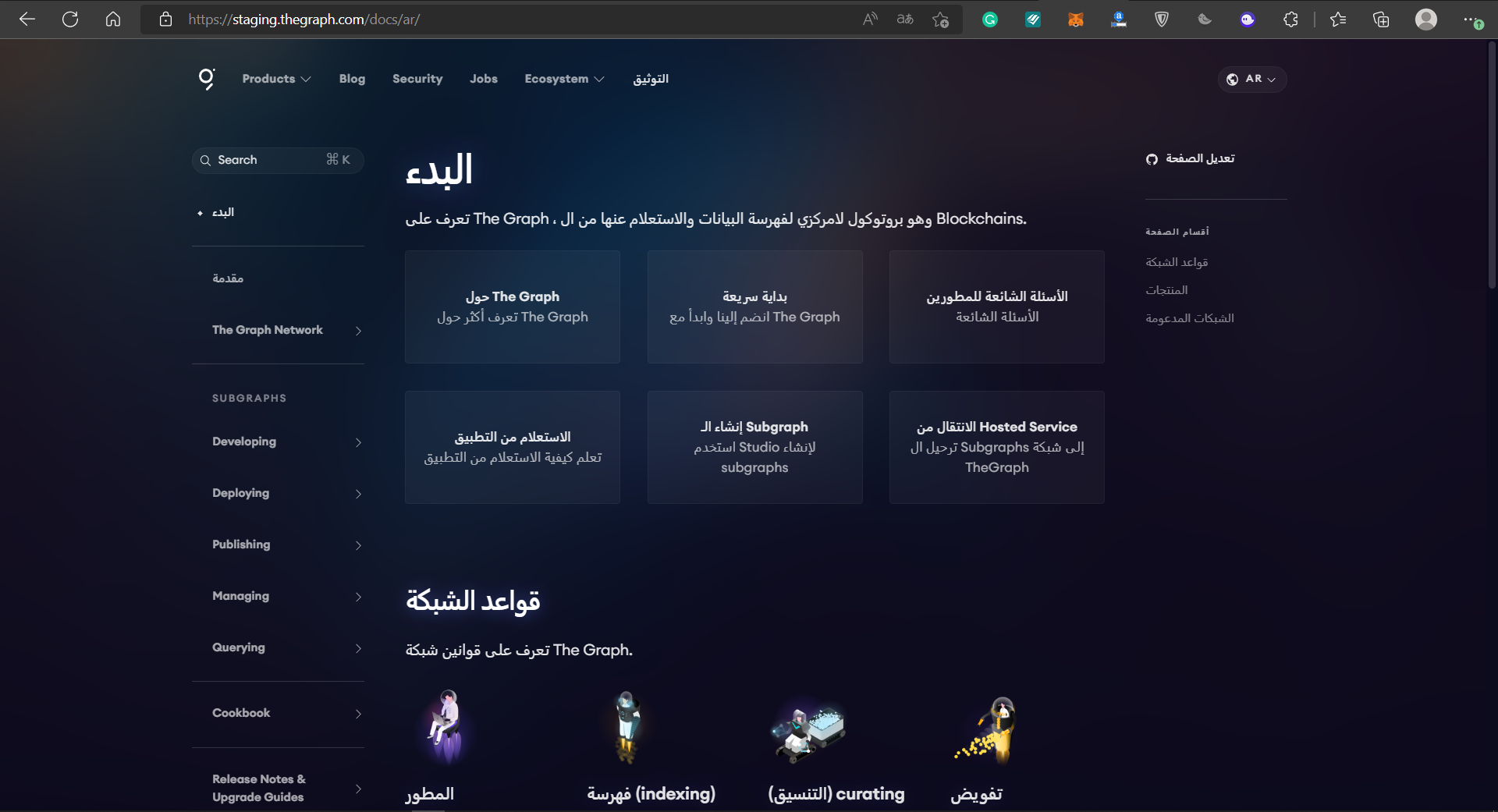Click the Grammarly extension icon

[990, 20]
